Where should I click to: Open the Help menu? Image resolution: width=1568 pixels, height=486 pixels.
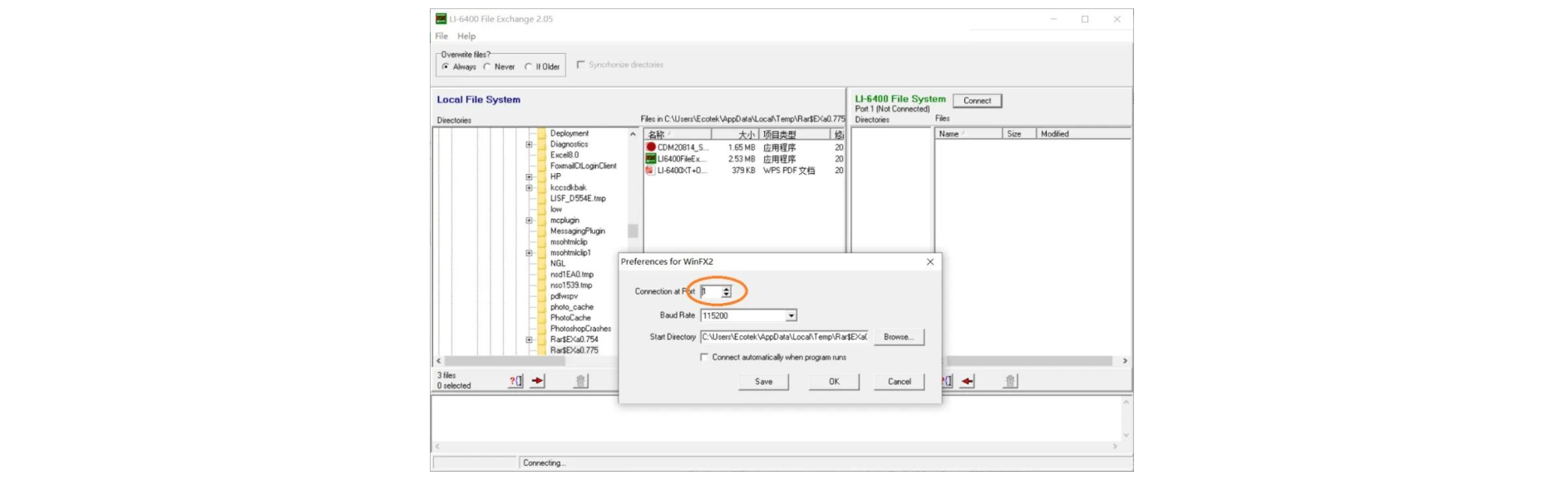pos(466,37)
